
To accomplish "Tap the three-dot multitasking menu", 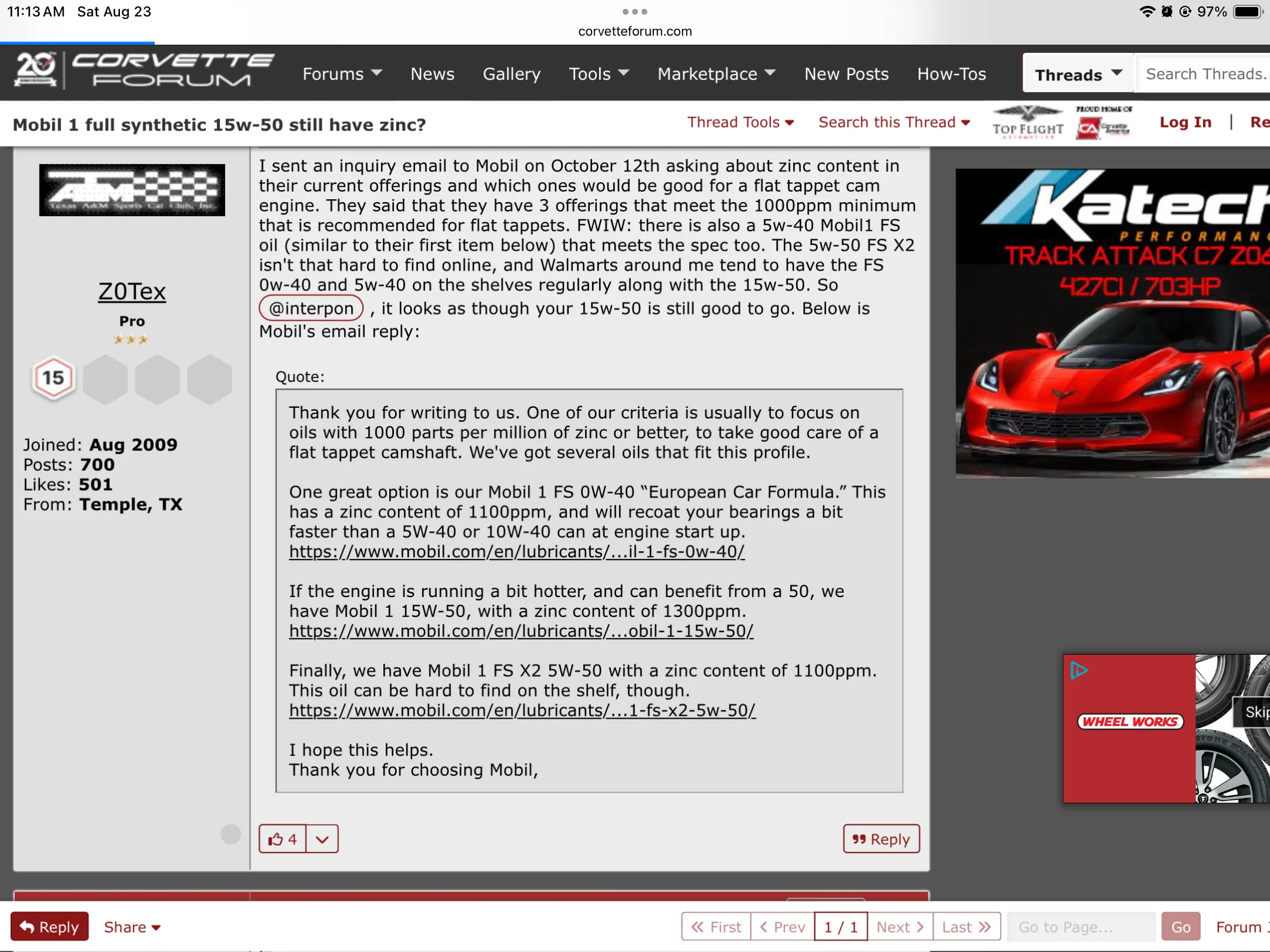I will pos(635,12).
